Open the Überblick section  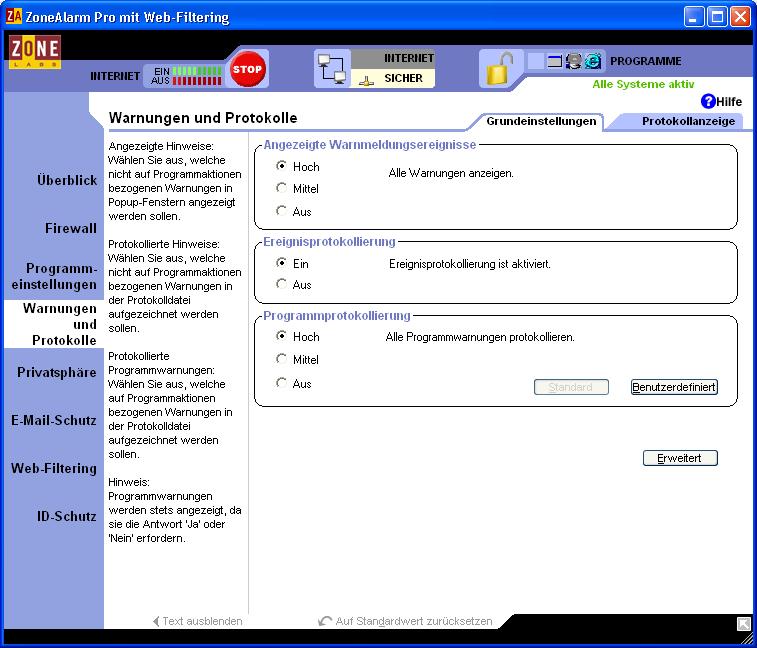(x=67, y=181)
